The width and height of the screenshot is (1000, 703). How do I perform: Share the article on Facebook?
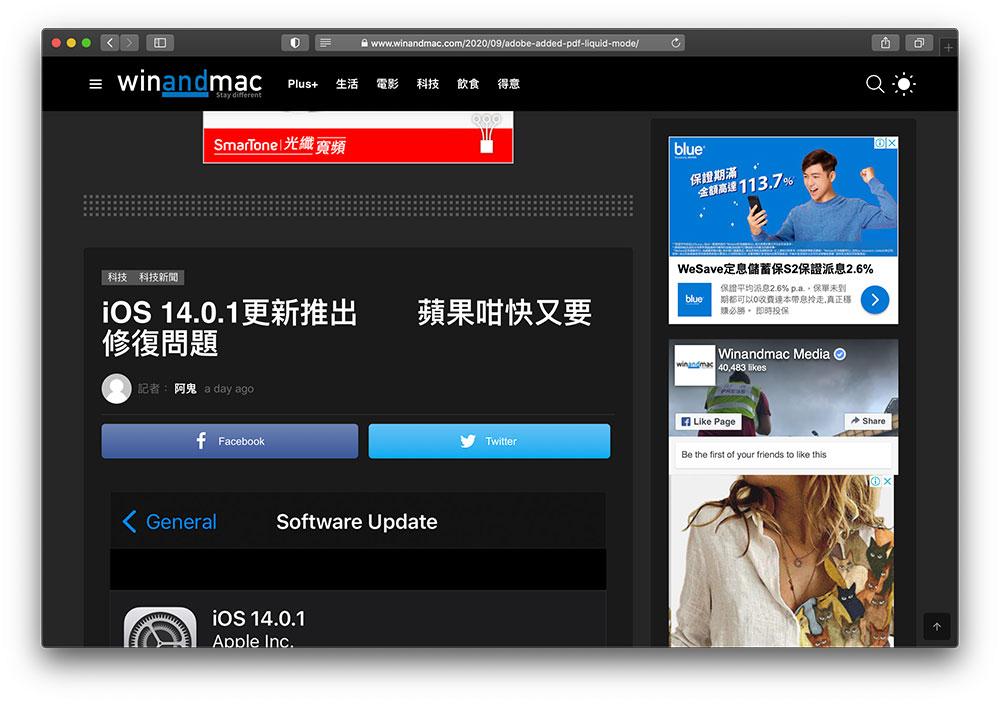229,441
